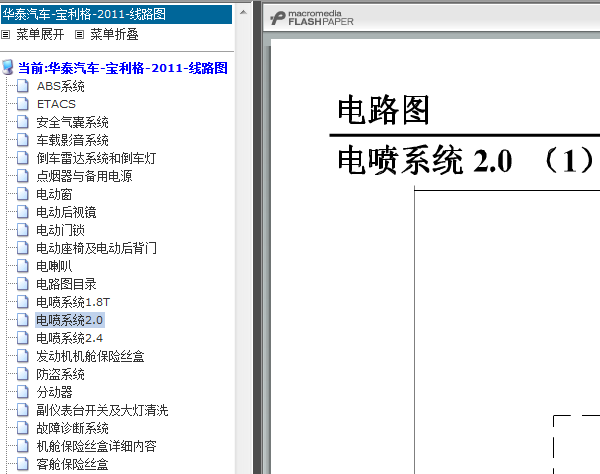Open 点烟器与备用电源 entry
The image size is (600, 474).
click(x=84, y=176)
